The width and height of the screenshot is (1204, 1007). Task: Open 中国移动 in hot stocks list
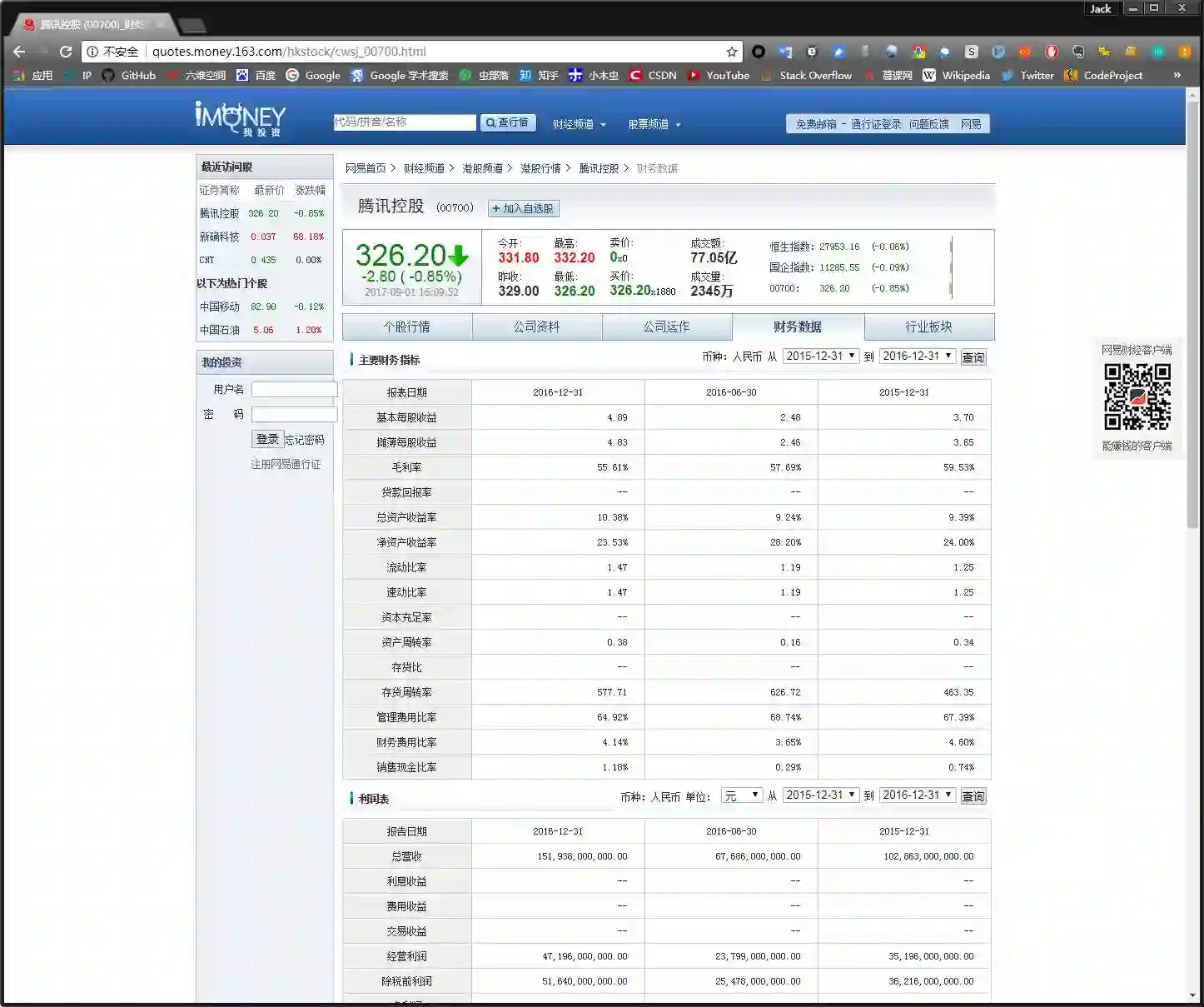(x=219, y=307)
